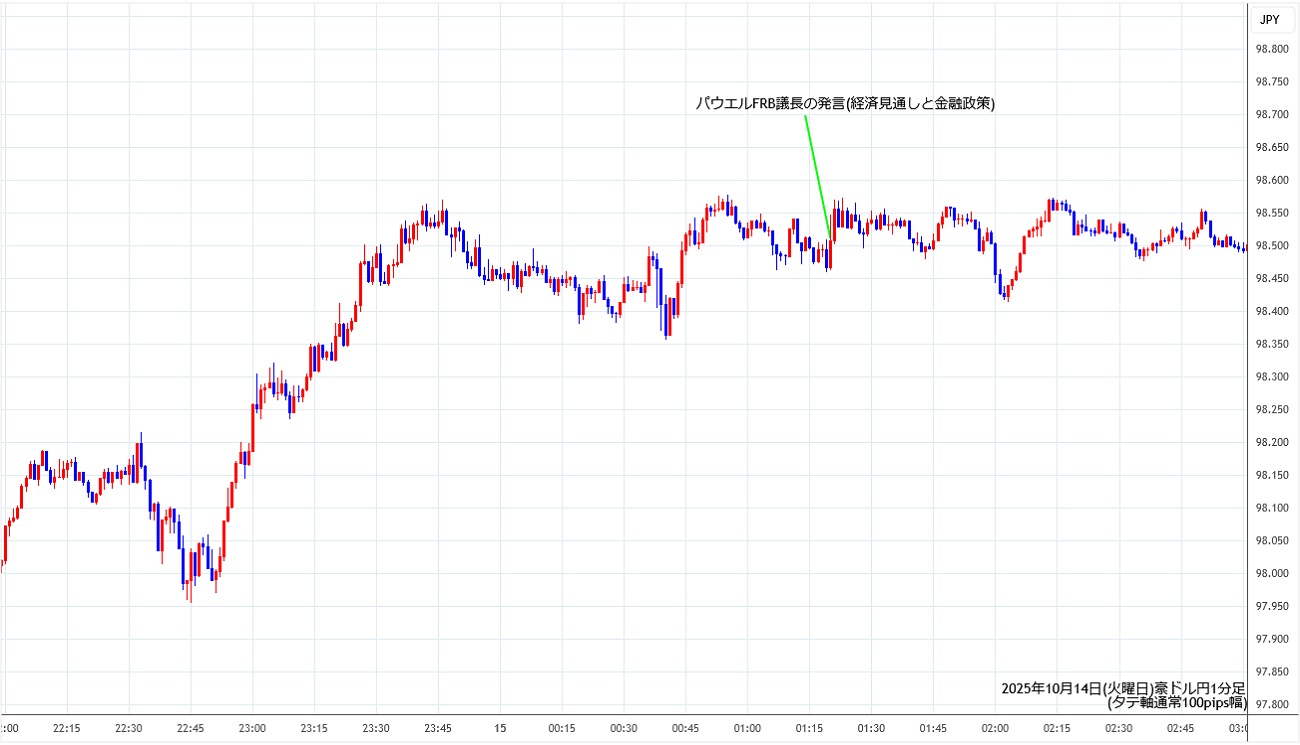
Task: Click the 98.650 price axis label
Action: pyautogui.click(x=1271, y=148)
